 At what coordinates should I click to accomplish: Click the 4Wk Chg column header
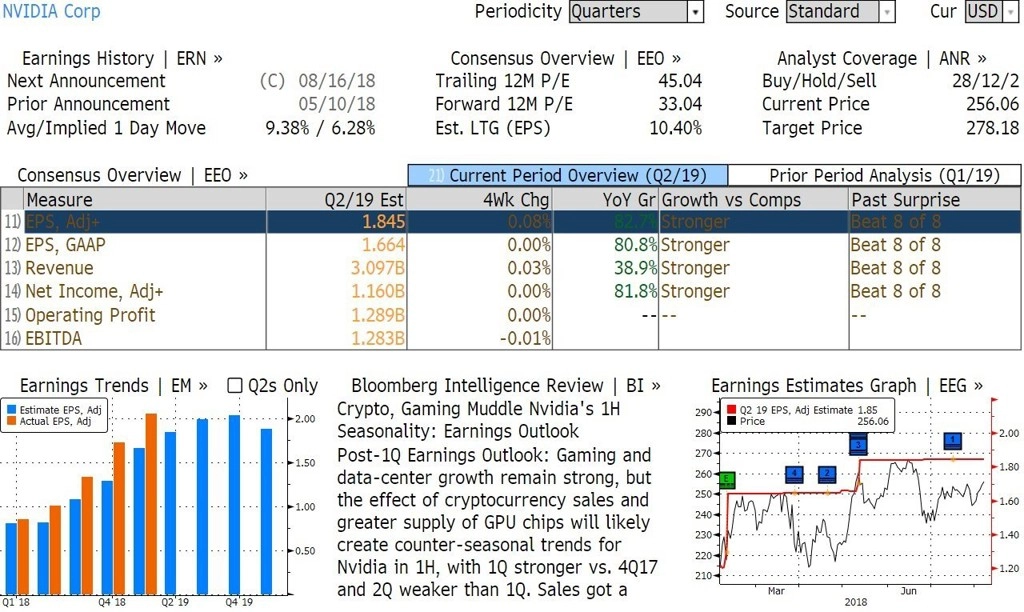(479, 200)
